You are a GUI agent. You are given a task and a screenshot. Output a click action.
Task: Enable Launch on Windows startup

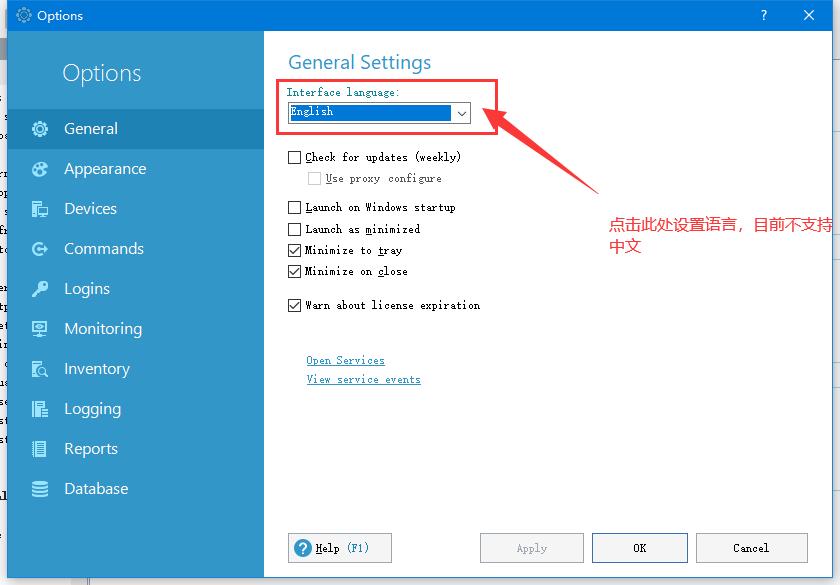point(294,207)
